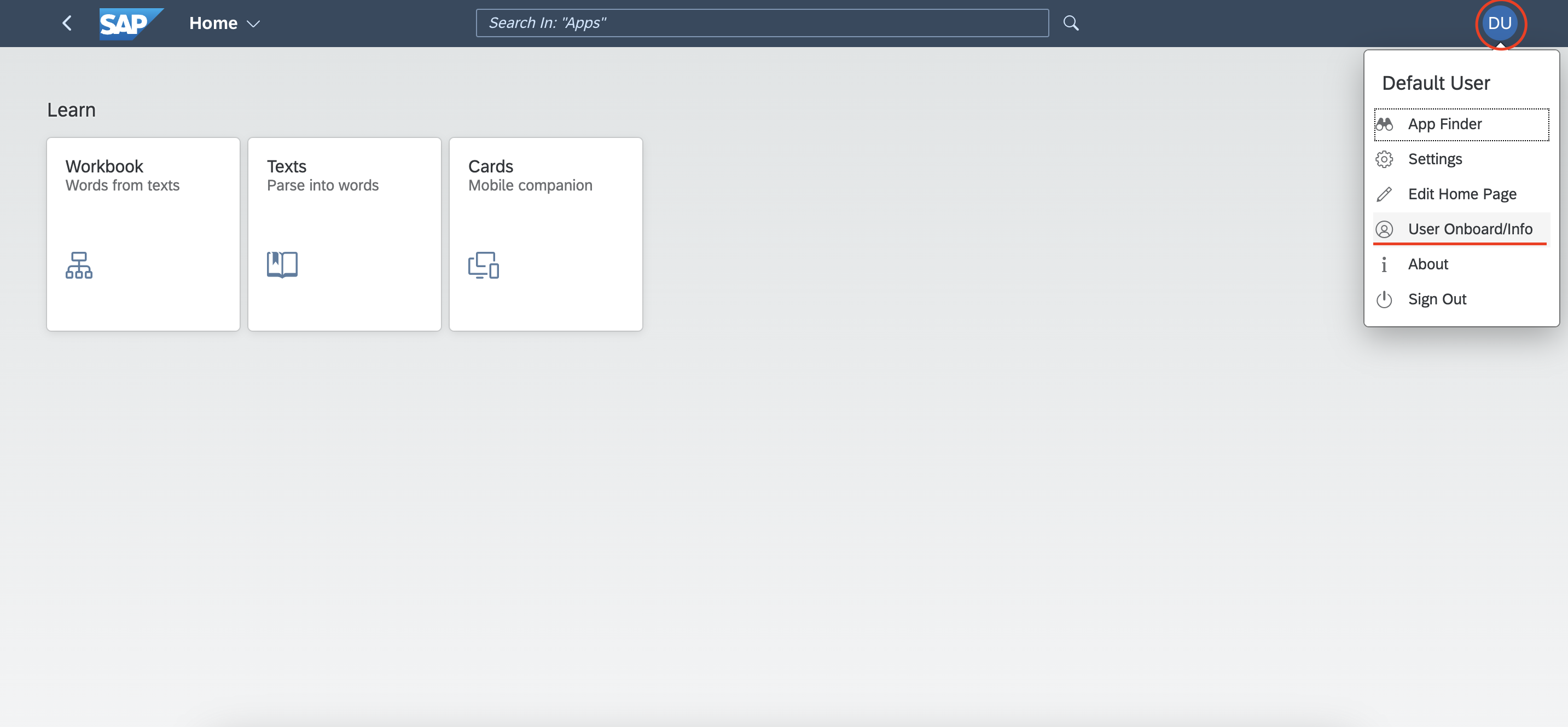The height and width of the screenshot is (727, 1568).
Task: Open the Cards tile title
Action: click(491, 166)
